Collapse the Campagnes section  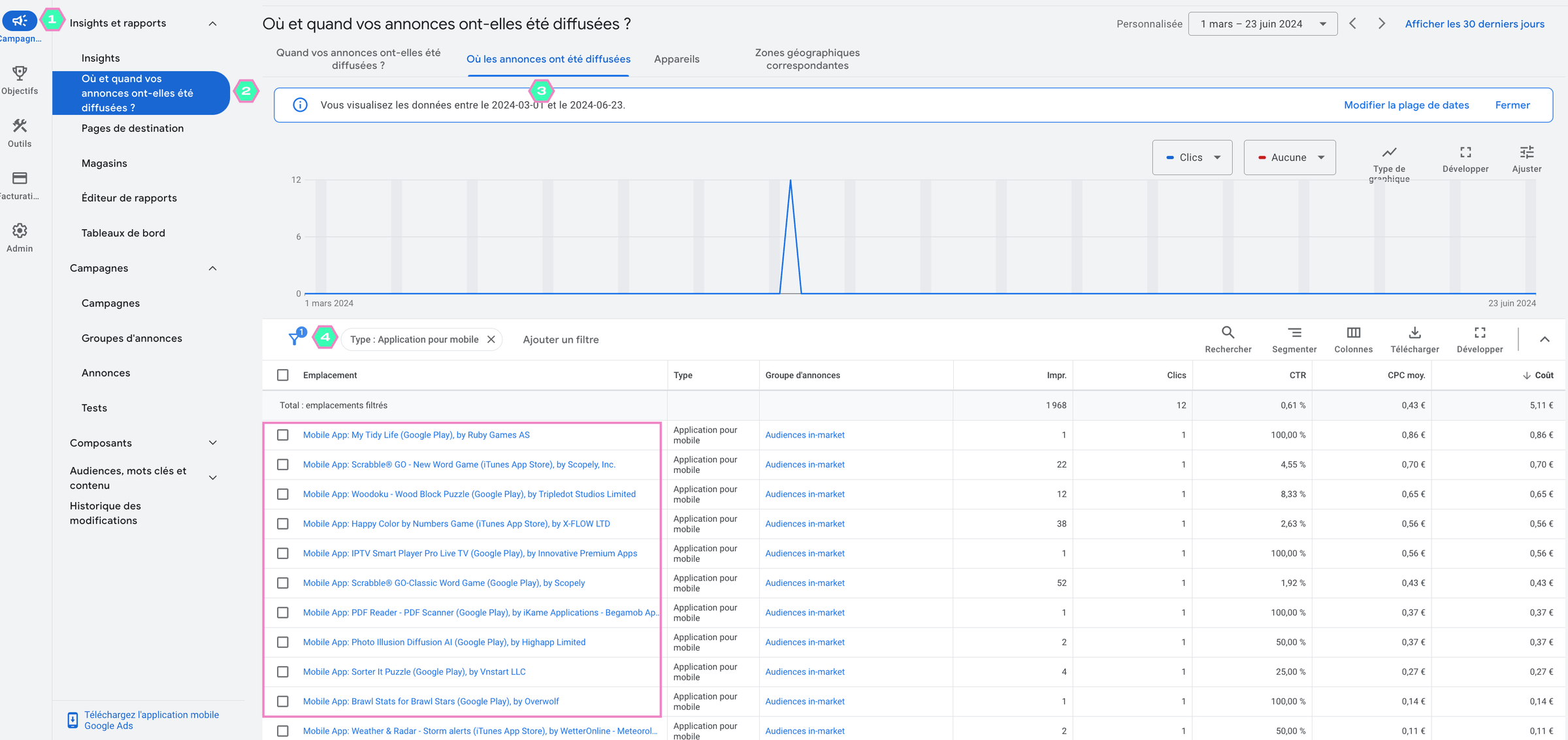(212, 268)
